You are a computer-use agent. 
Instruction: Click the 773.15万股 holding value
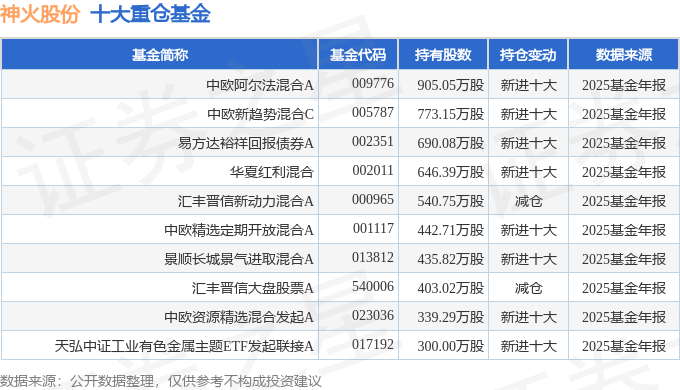point(451,114)
